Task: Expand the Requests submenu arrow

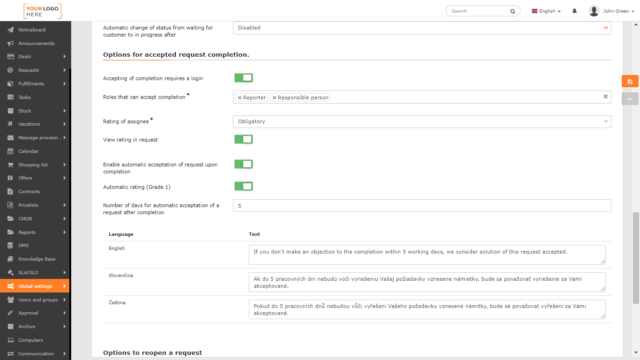Action: (64, 70)
